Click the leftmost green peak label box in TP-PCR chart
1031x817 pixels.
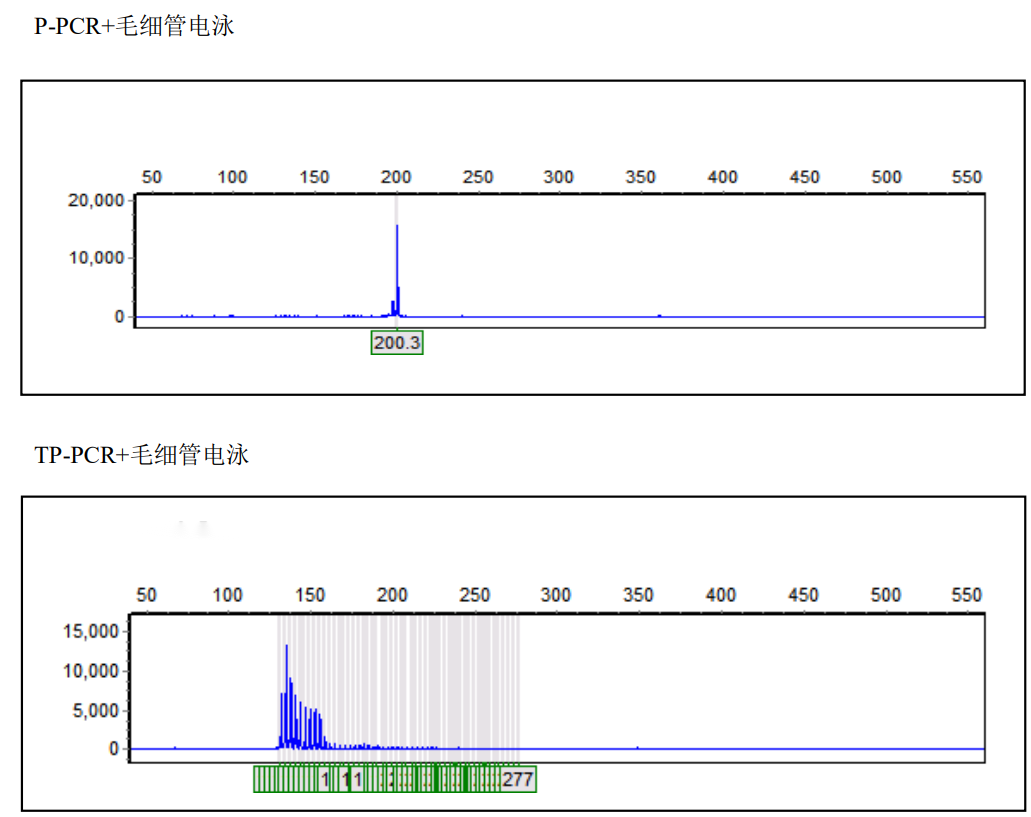tap(257, 779)
